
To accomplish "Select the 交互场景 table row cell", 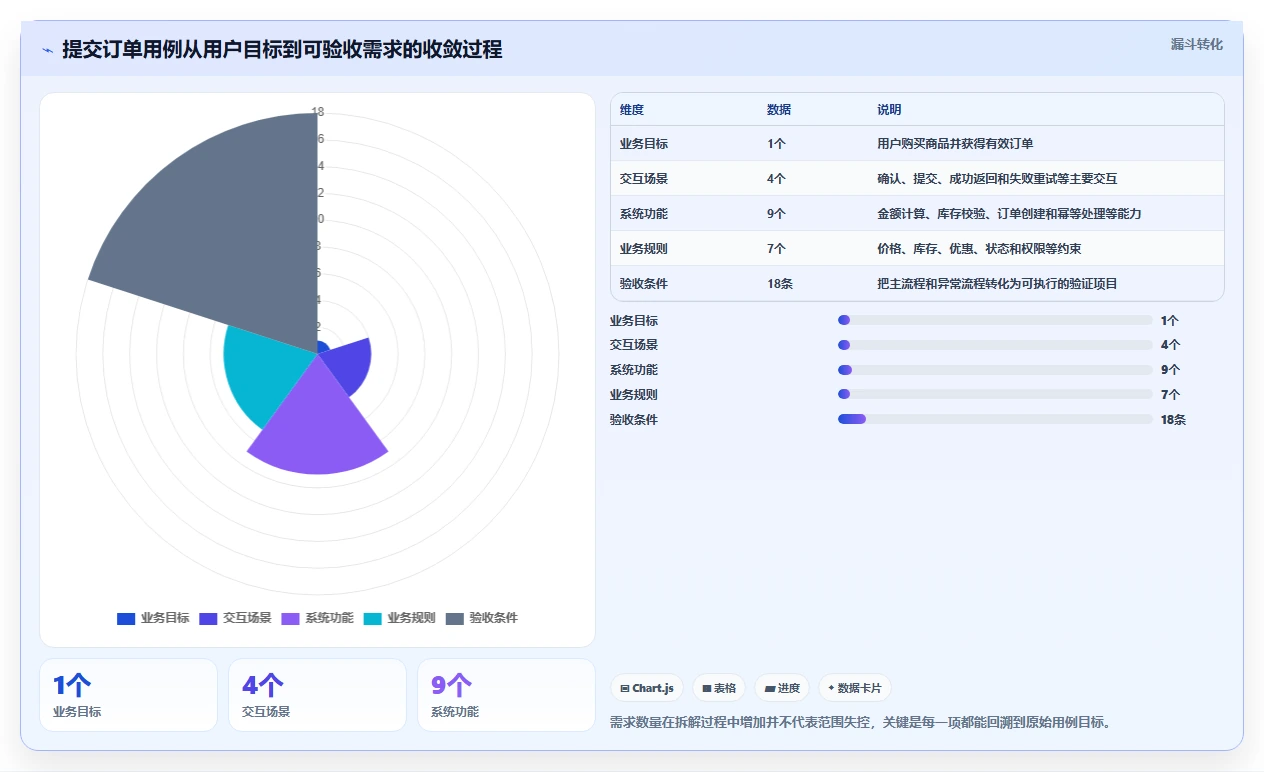I will click(644, 179).
